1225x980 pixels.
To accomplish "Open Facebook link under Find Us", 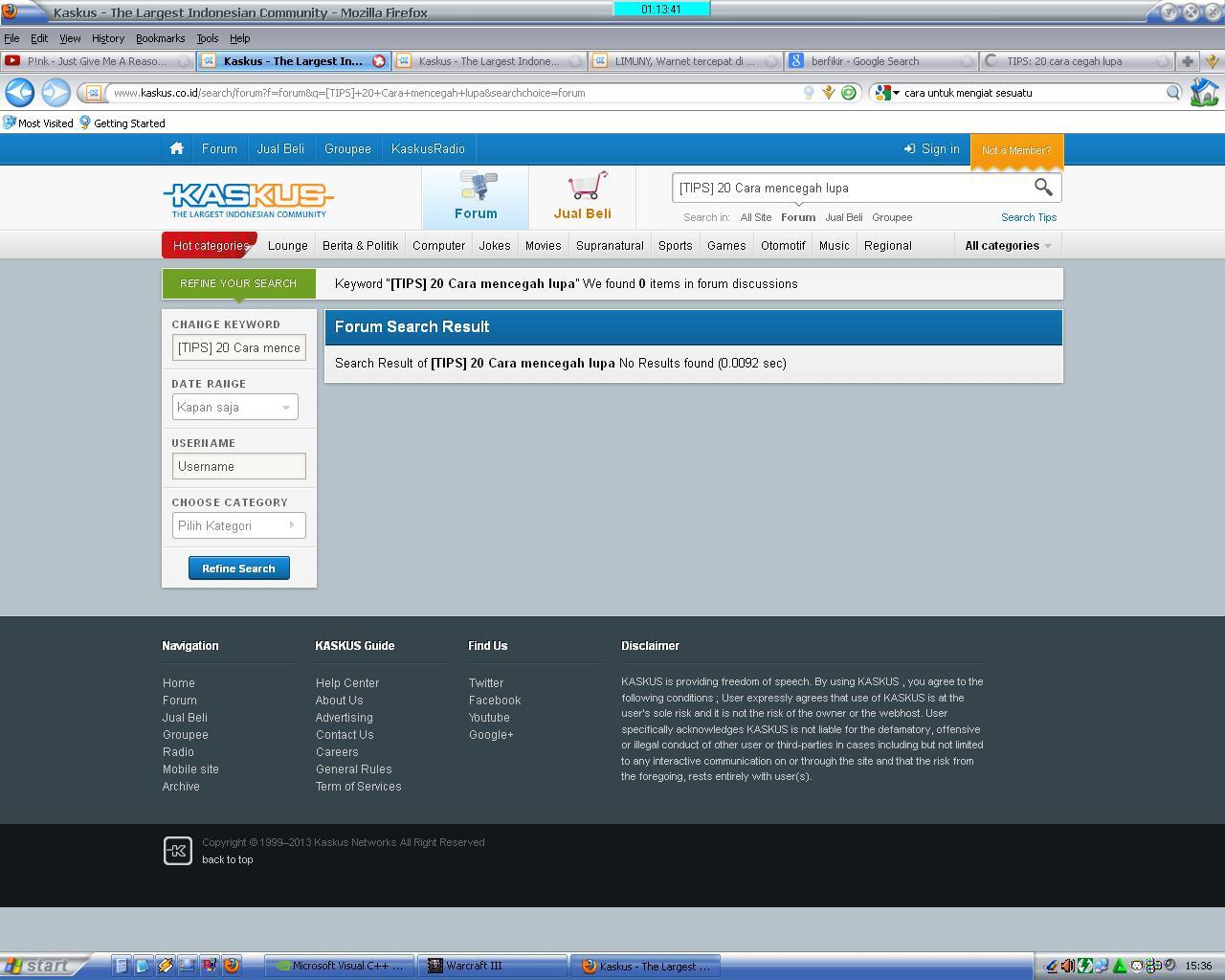I will [495, 700].
